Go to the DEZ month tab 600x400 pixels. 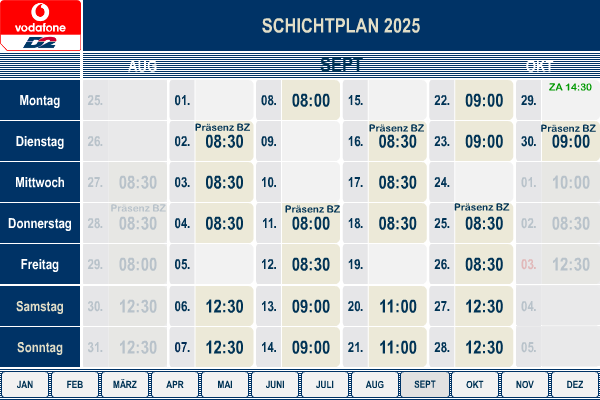tap(574, 384)
